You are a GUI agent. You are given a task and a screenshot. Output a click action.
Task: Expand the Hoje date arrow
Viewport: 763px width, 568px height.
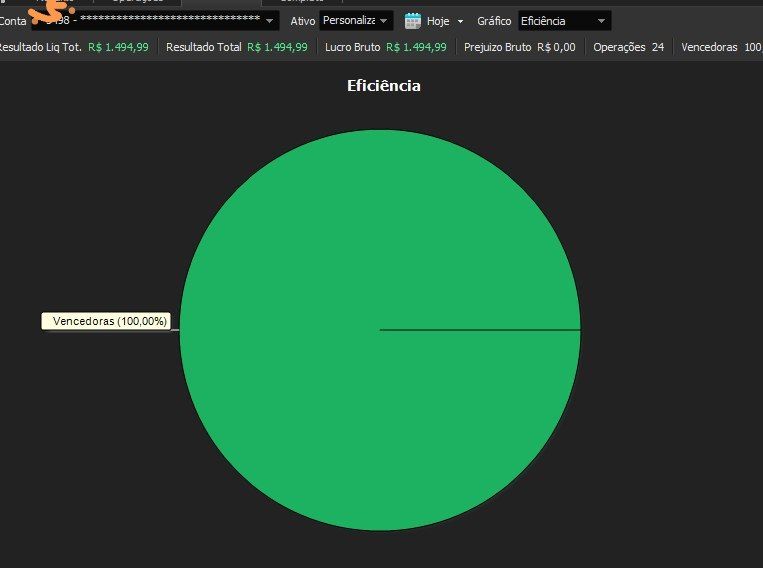(x=460, y=21)
